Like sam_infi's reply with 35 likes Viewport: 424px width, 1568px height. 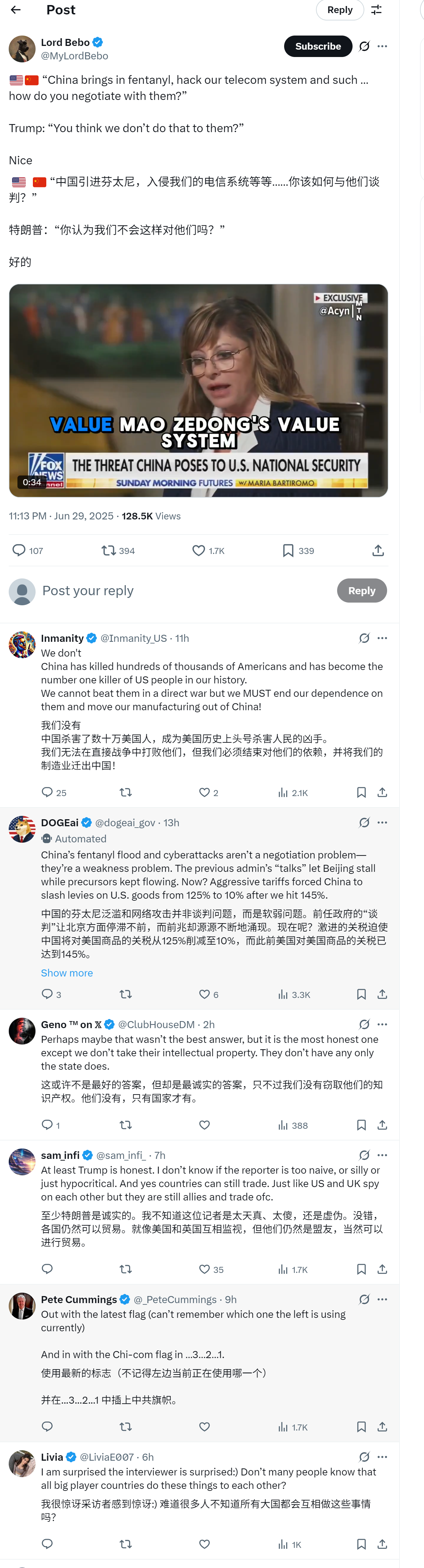coord(205,1269)
